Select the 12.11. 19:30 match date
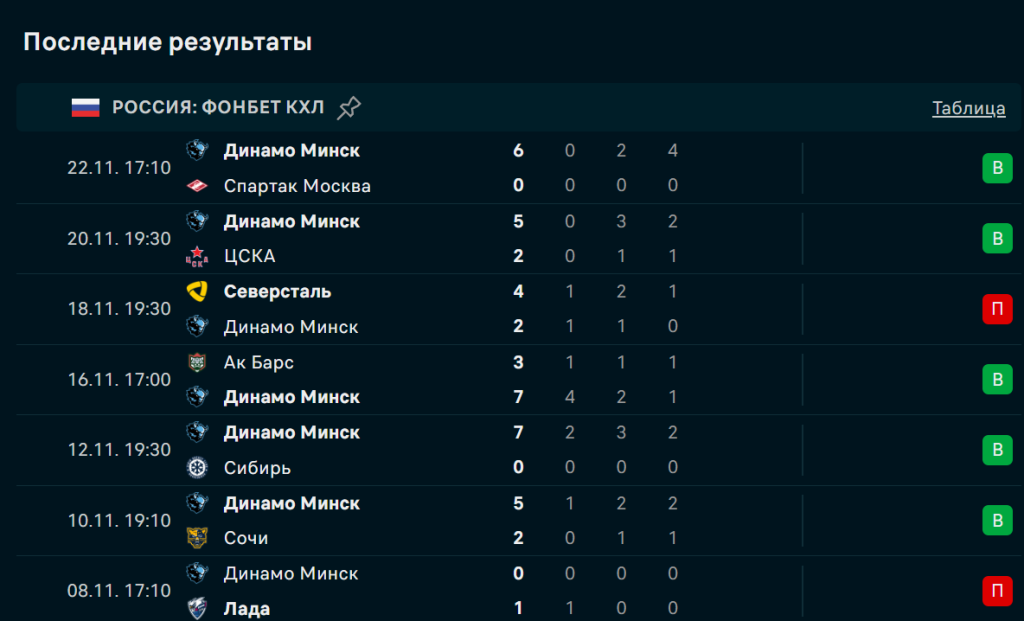 (x=119, y=450)
